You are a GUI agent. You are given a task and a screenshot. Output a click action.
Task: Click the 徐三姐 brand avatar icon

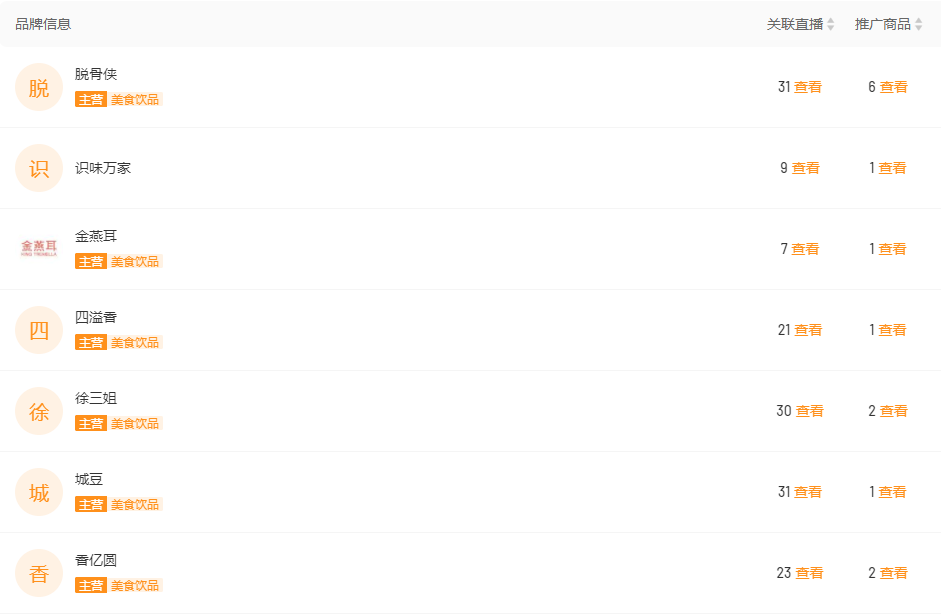[x=39, y=411]
